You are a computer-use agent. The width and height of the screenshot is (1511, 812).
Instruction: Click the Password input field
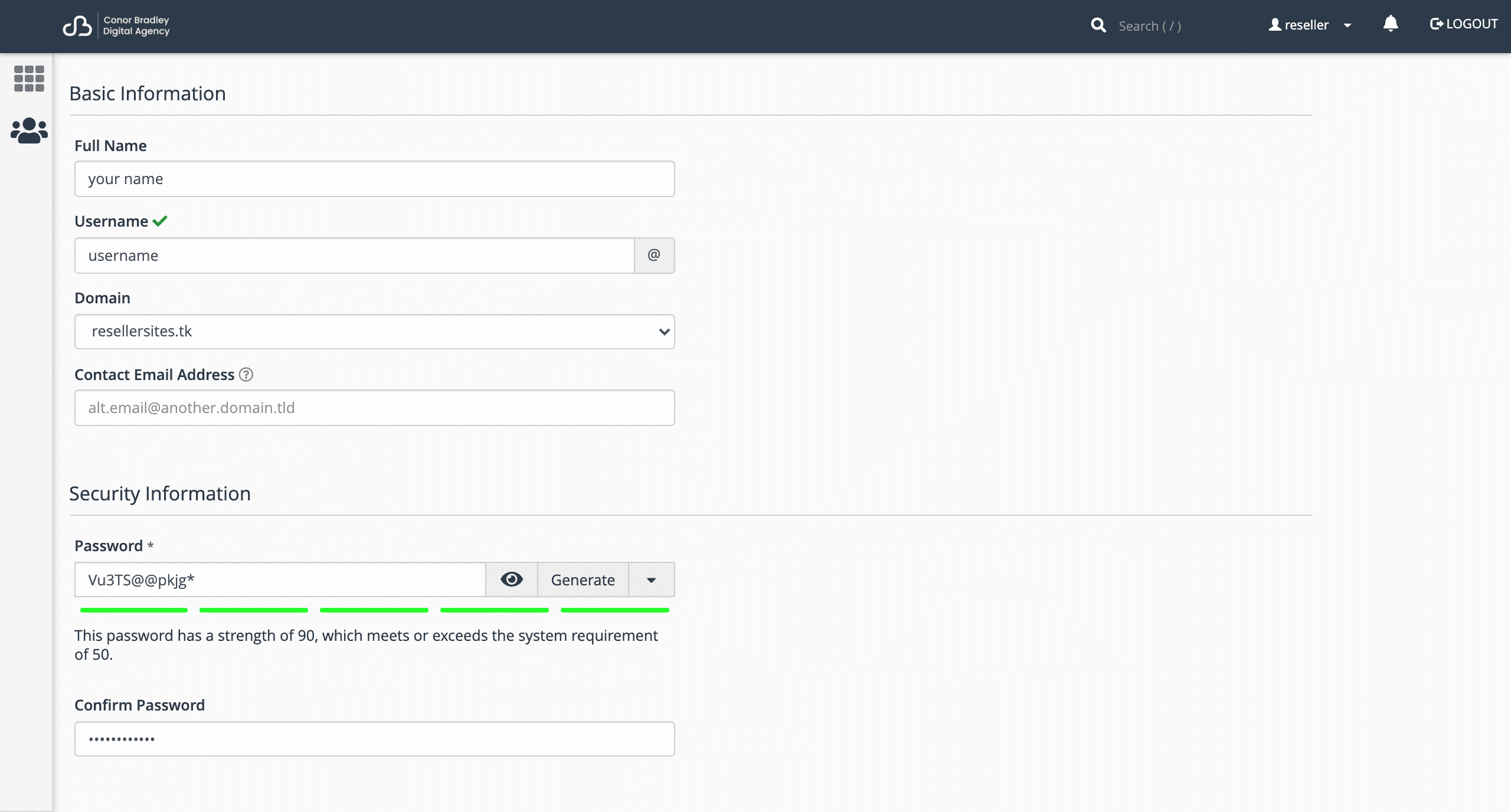tap(280, 579)
